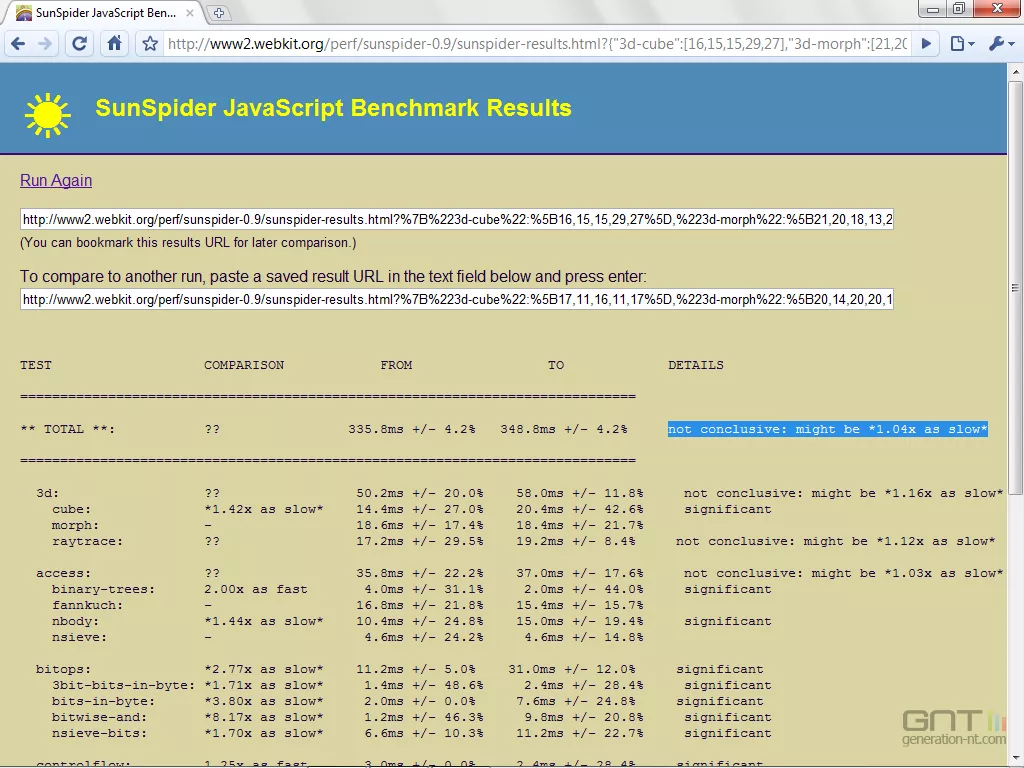Click the compare to another run instruction
The image size is (1024, 768).
point(333,276)
